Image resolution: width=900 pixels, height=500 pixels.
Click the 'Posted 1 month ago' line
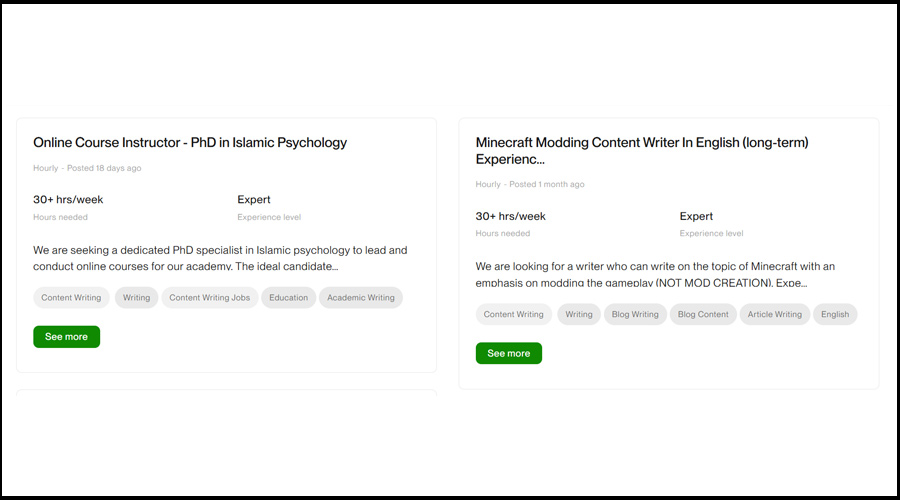pos(546,185)
